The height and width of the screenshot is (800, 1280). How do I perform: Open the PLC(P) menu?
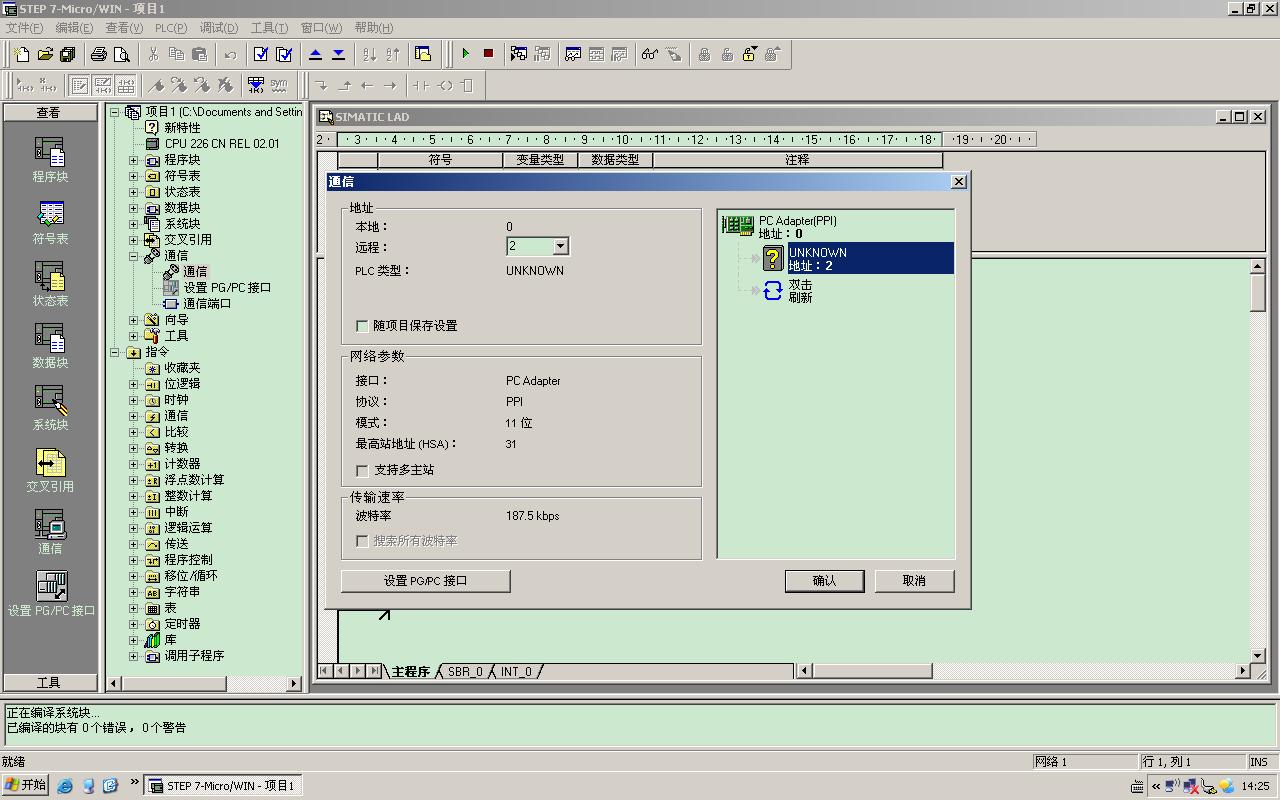point(171,28)
